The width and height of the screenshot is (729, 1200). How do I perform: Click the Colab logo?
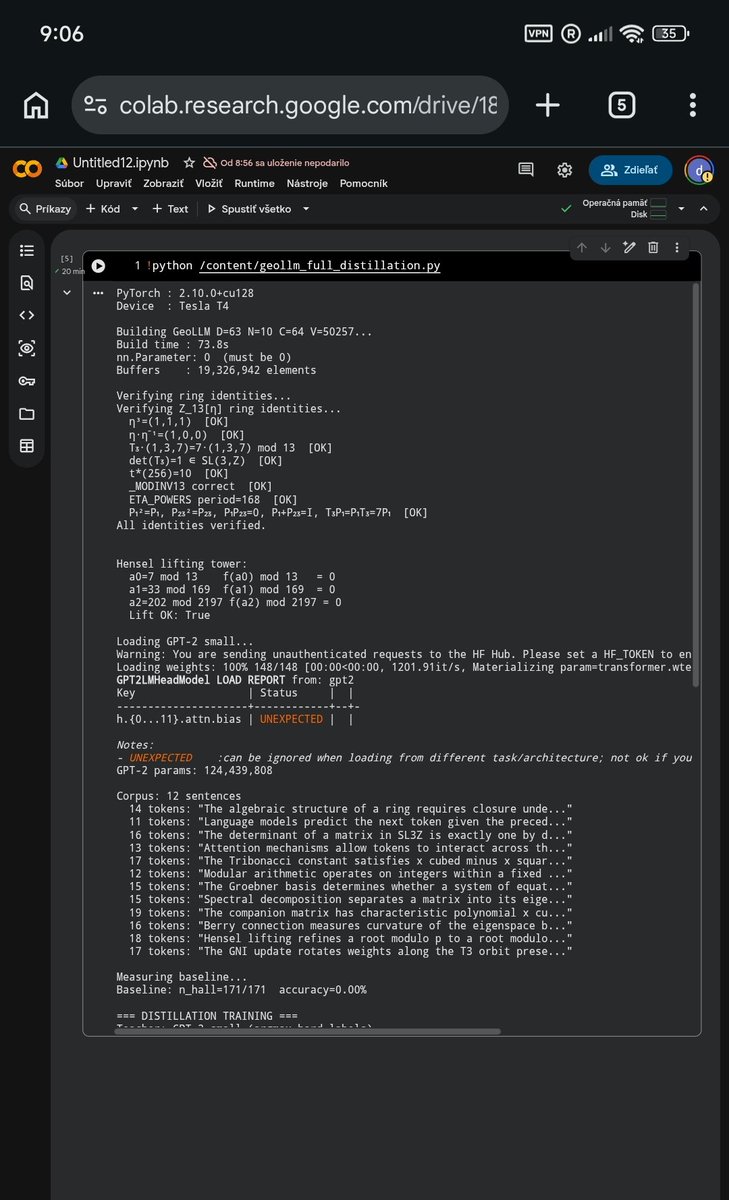[27, 170]
